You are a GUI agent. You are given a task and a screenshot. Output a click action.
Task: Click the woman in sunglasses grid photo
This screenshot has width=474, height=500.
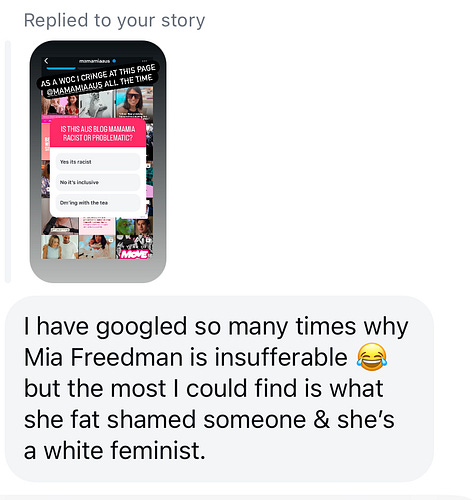click(x=134, y=102)
